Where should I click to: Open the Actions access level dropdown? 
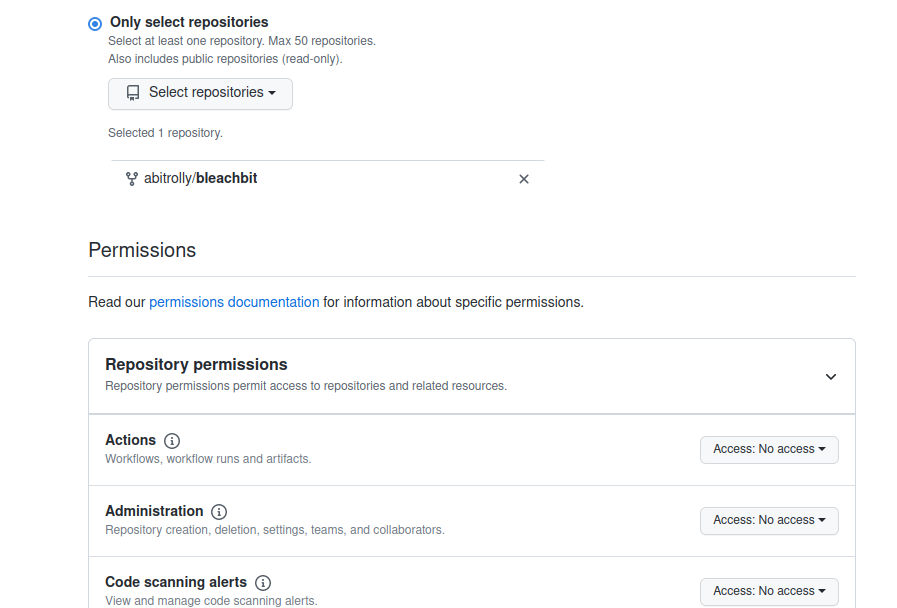coord(769,449)
